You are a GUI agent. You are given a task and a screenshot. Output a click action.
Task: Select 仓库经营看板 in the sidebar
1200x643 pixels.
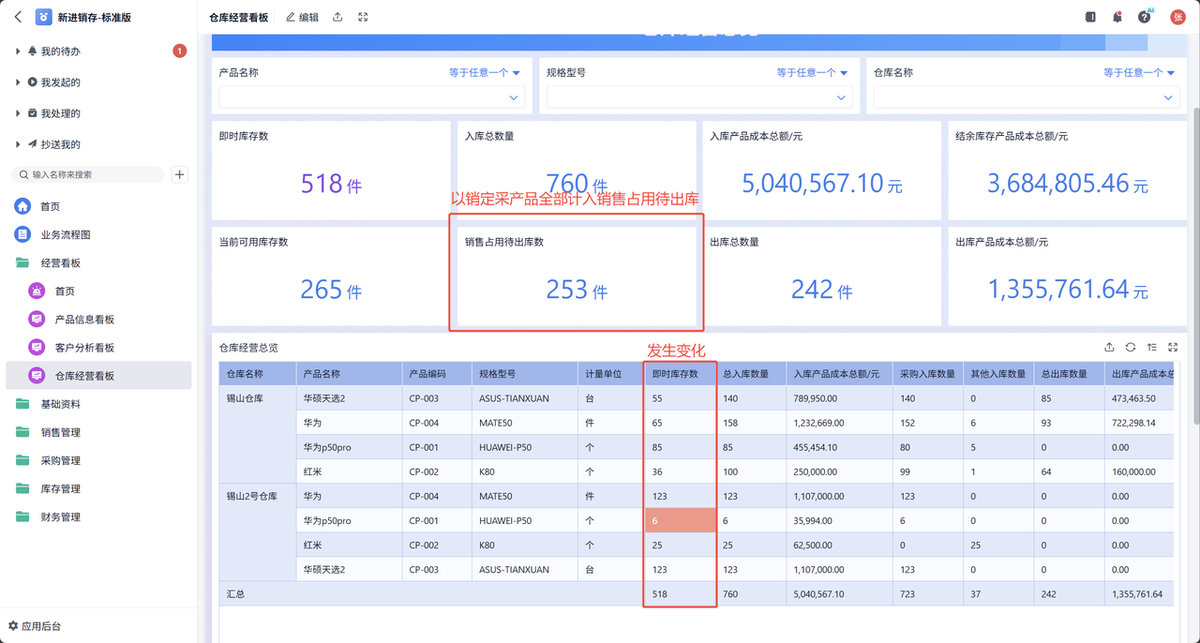97,375
